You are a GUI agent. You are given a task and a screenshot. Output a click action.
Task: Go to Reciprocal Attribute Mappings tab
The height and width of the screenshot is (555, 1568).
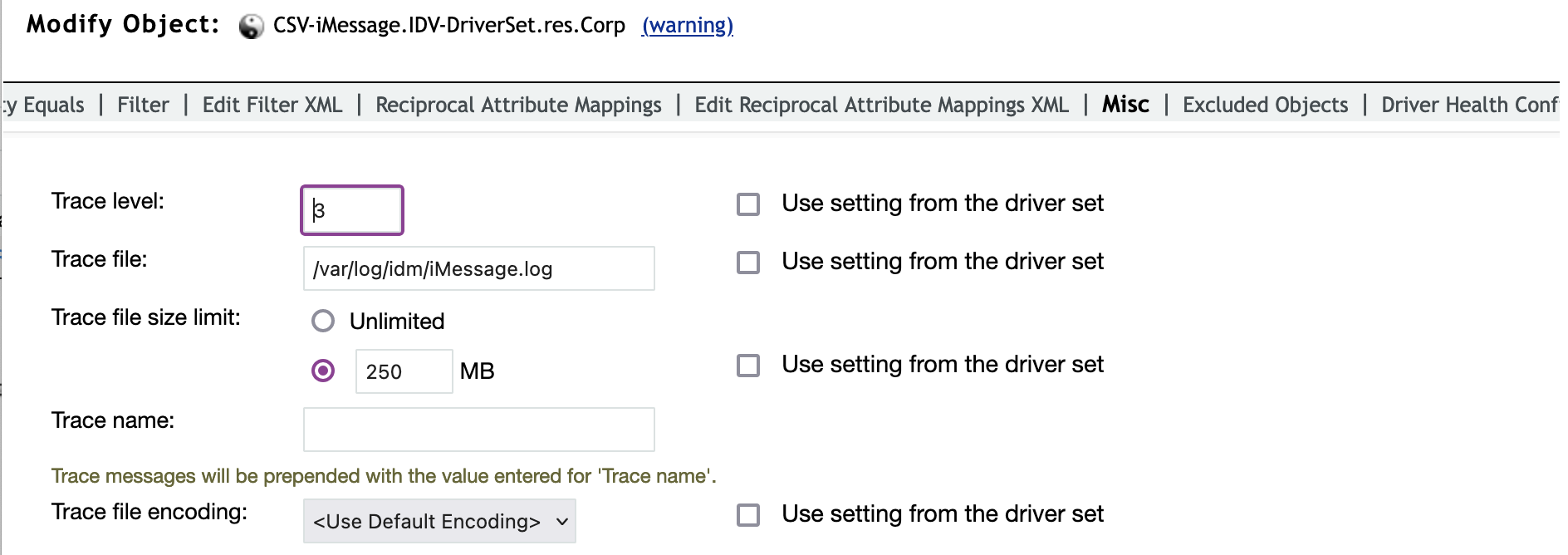(518, 105)
